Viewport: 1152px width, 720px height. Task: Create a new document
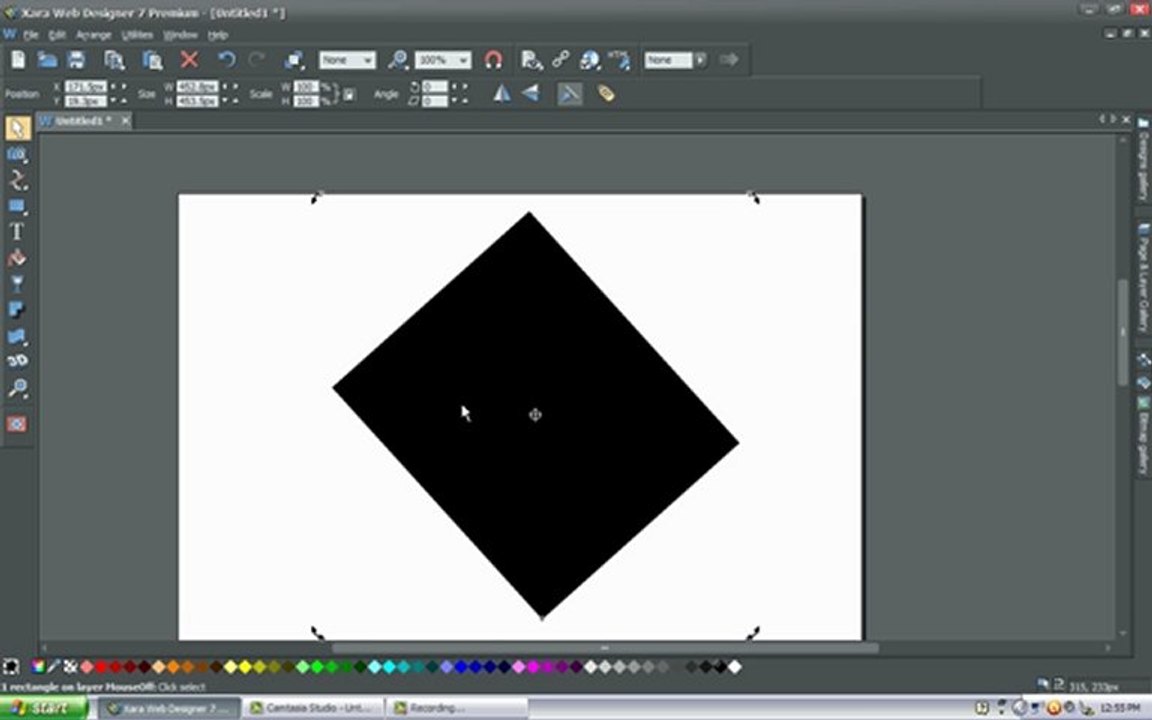(x=18, y=60)
